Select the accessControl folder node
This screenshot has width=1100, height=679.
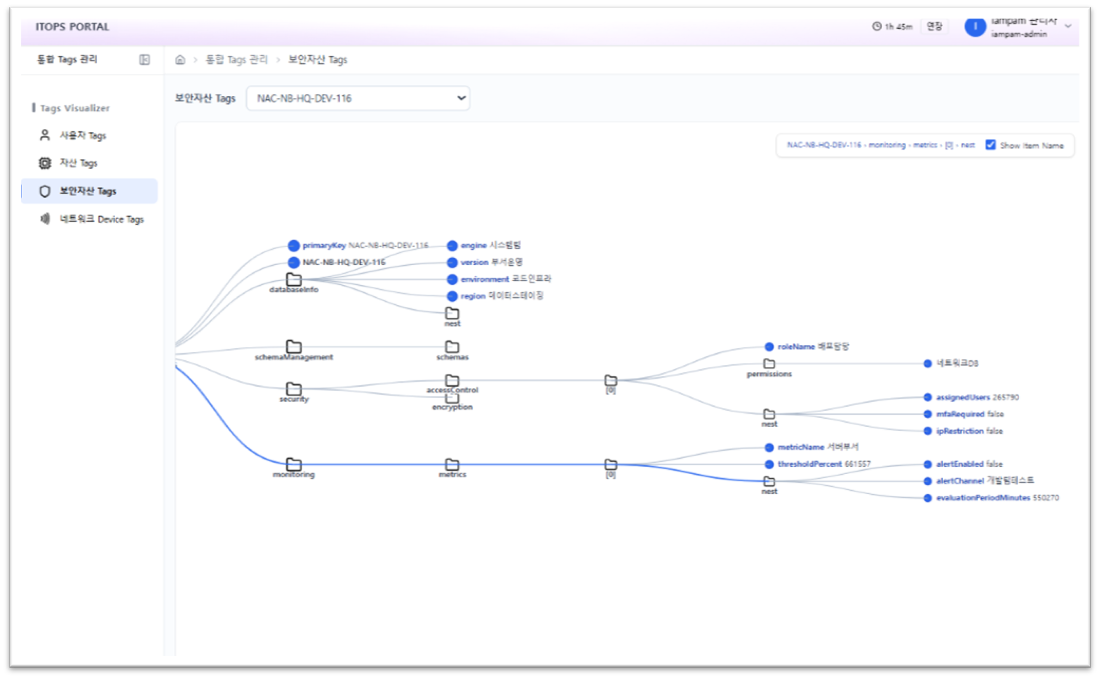[x=452, y=380]
